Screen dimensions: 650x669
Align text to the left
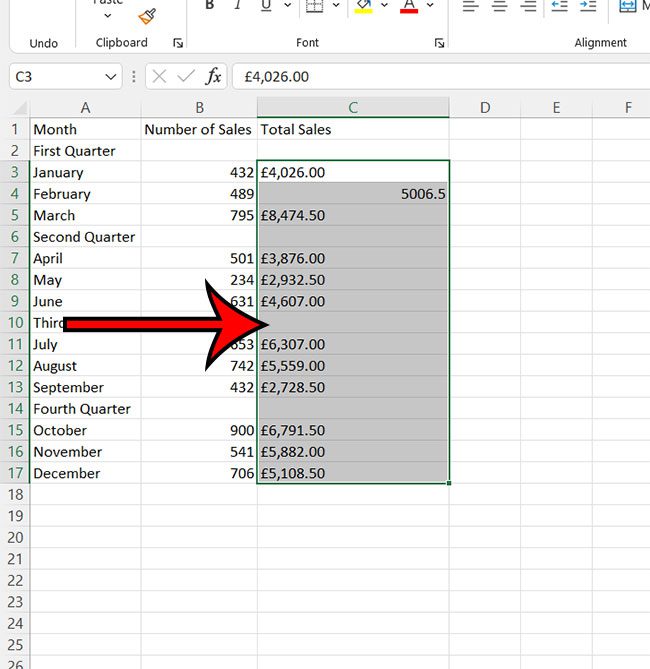pos(472,6)
